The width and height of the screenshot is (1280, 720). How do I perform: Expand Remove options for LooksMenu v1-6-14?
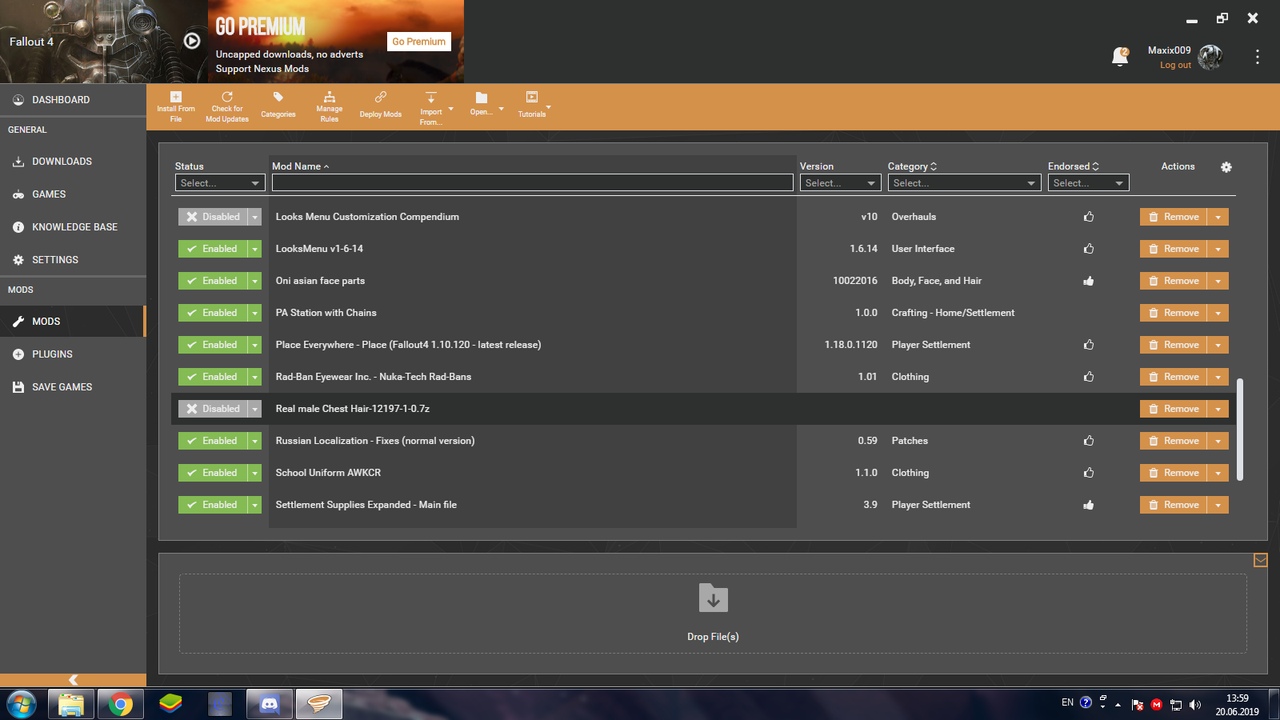click(x=1218, y=249)
